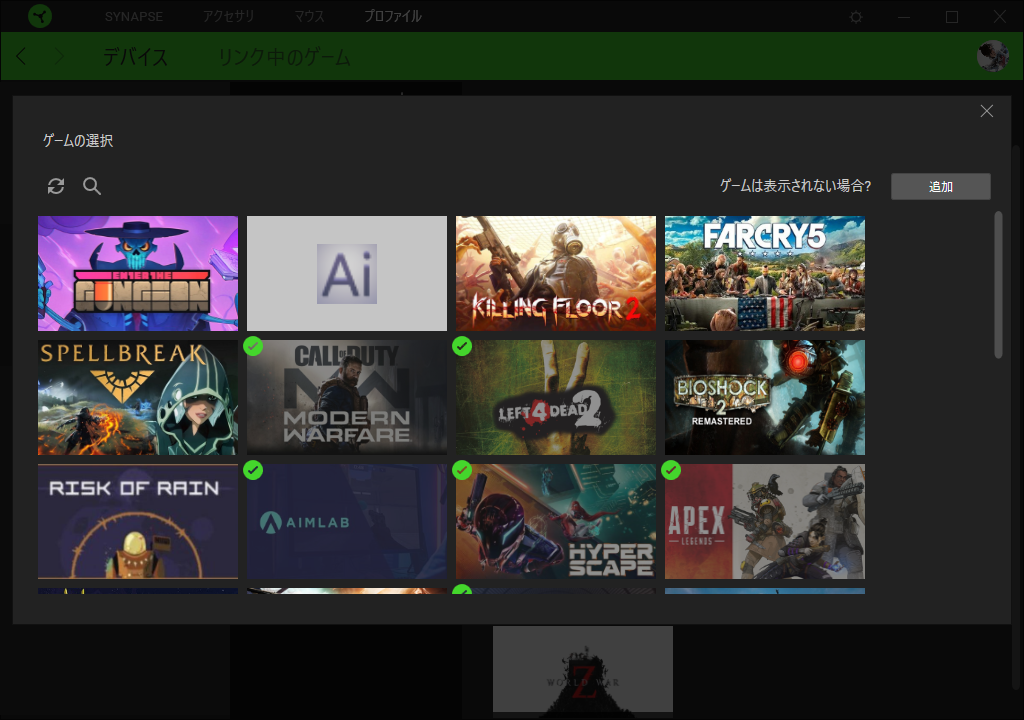
Task: Click the ゲームの選択 heading
Action: 78,140
